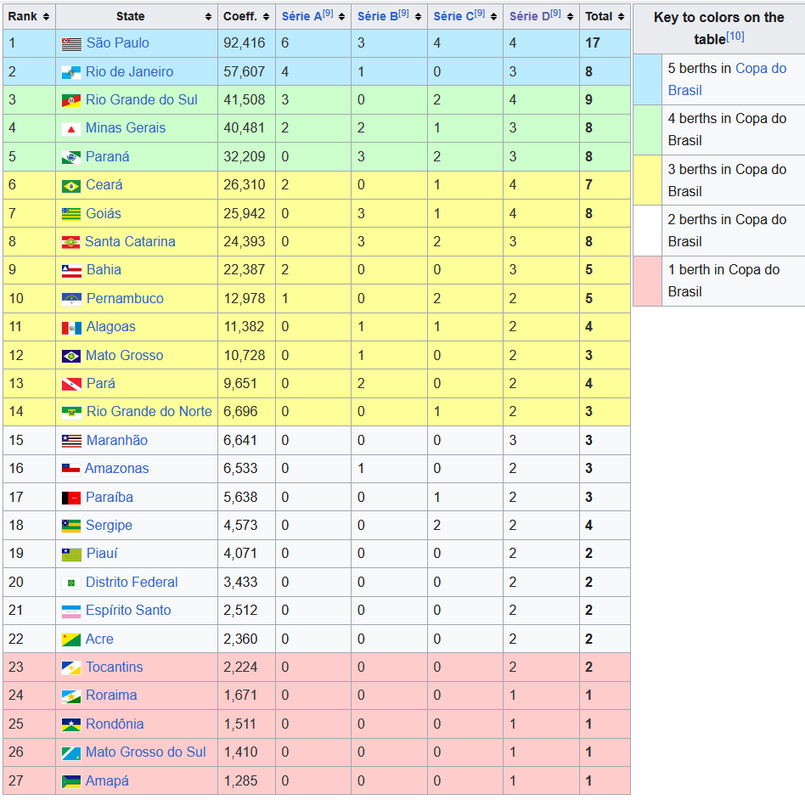Viewport: 805px width, 800px height.
Task: Click the Bahia flag icon
Action: (72, 271)
